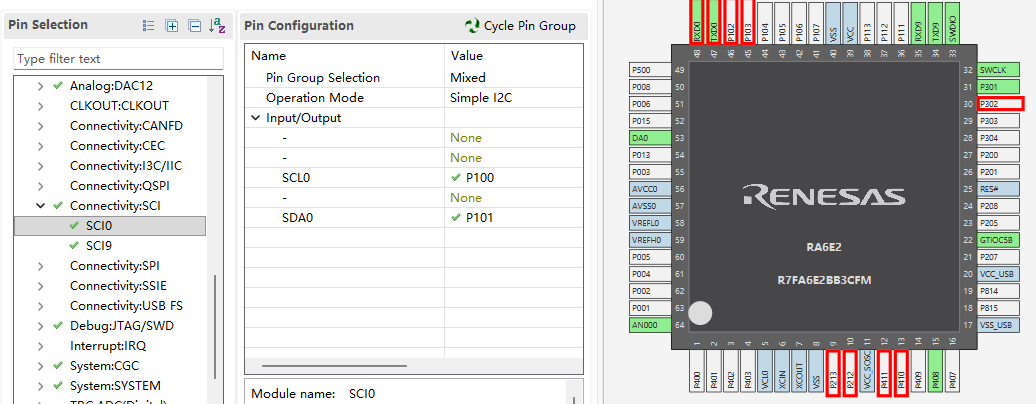Click the flat list view icon in Pin Selection
This screenshot has width=1036, height=404.
click(149, 26)
